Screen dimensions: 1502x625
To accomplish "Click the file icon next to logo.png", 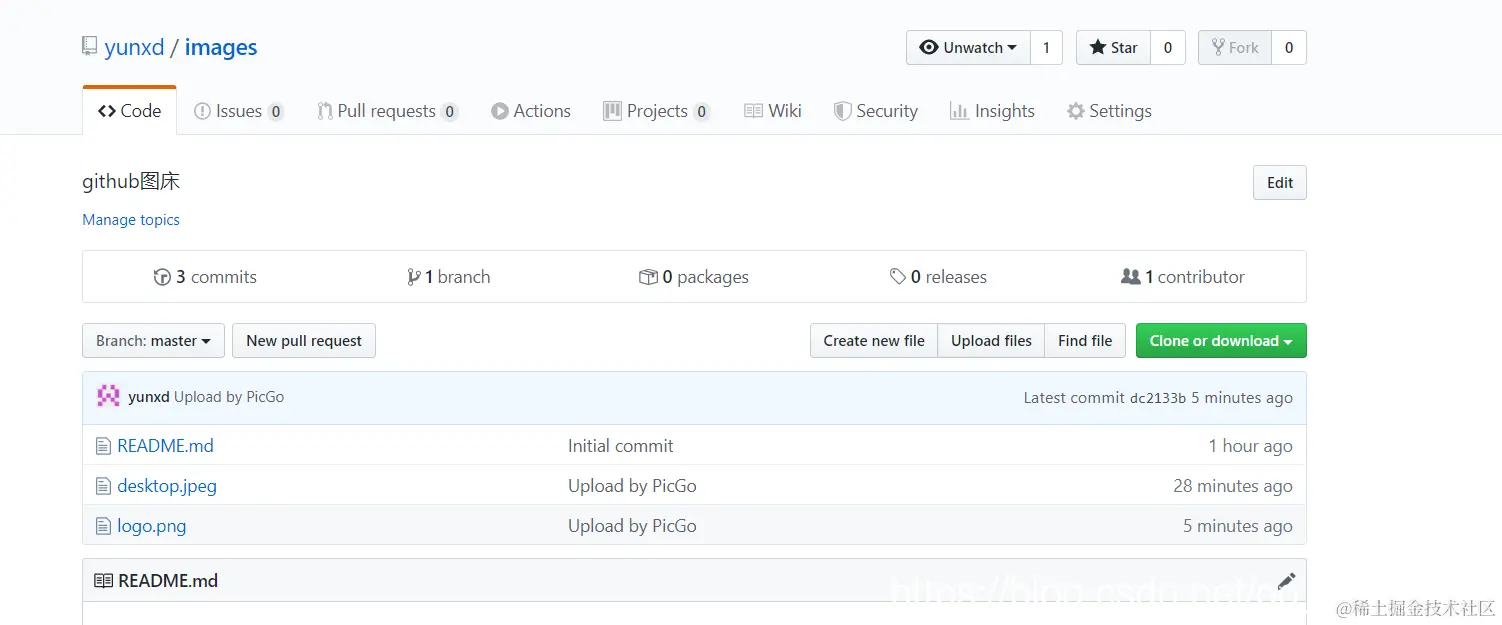I will click(103, 526).
